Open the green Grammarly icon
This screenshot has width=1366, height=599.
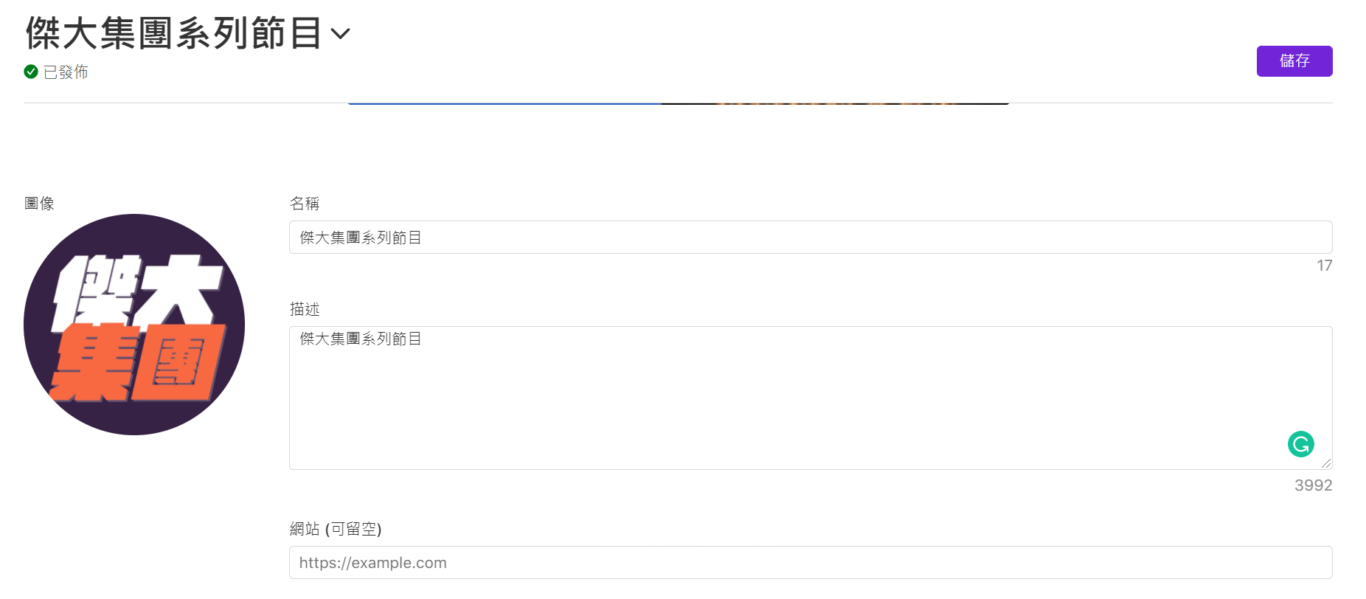[1301, 444]
